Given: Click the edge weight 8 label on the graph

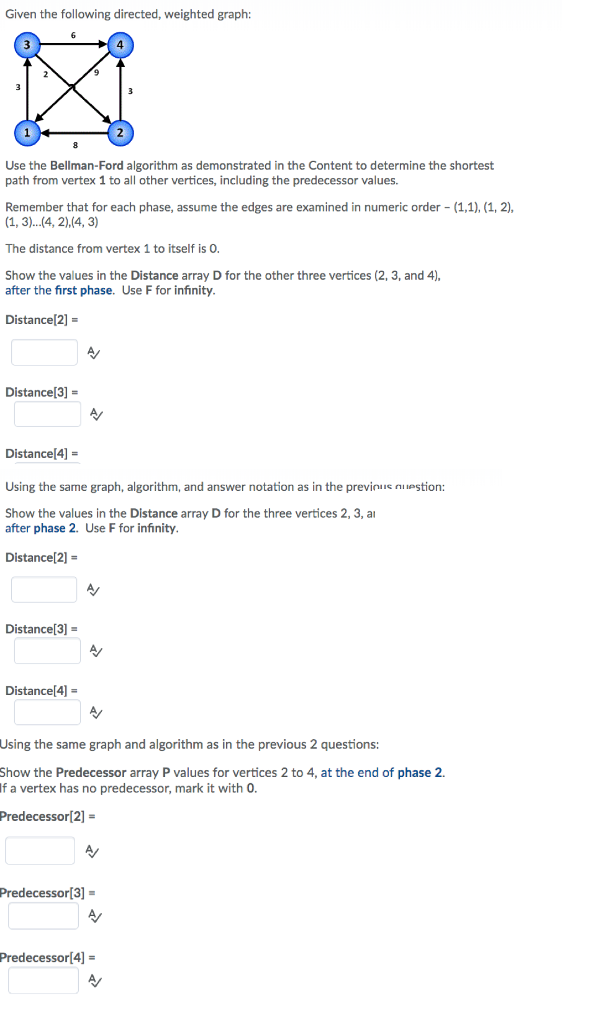Looking at the screenshot, I should (x=73, y=145).
